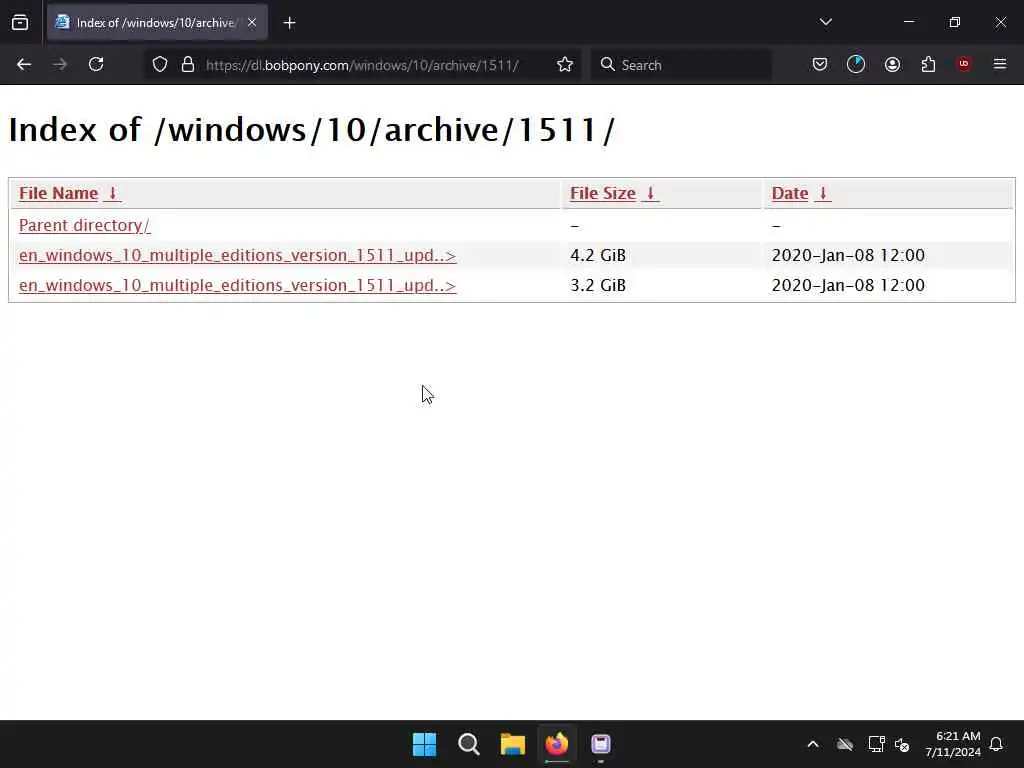
Task: Open the circular timer extension icon
Action: pos(856,64)
